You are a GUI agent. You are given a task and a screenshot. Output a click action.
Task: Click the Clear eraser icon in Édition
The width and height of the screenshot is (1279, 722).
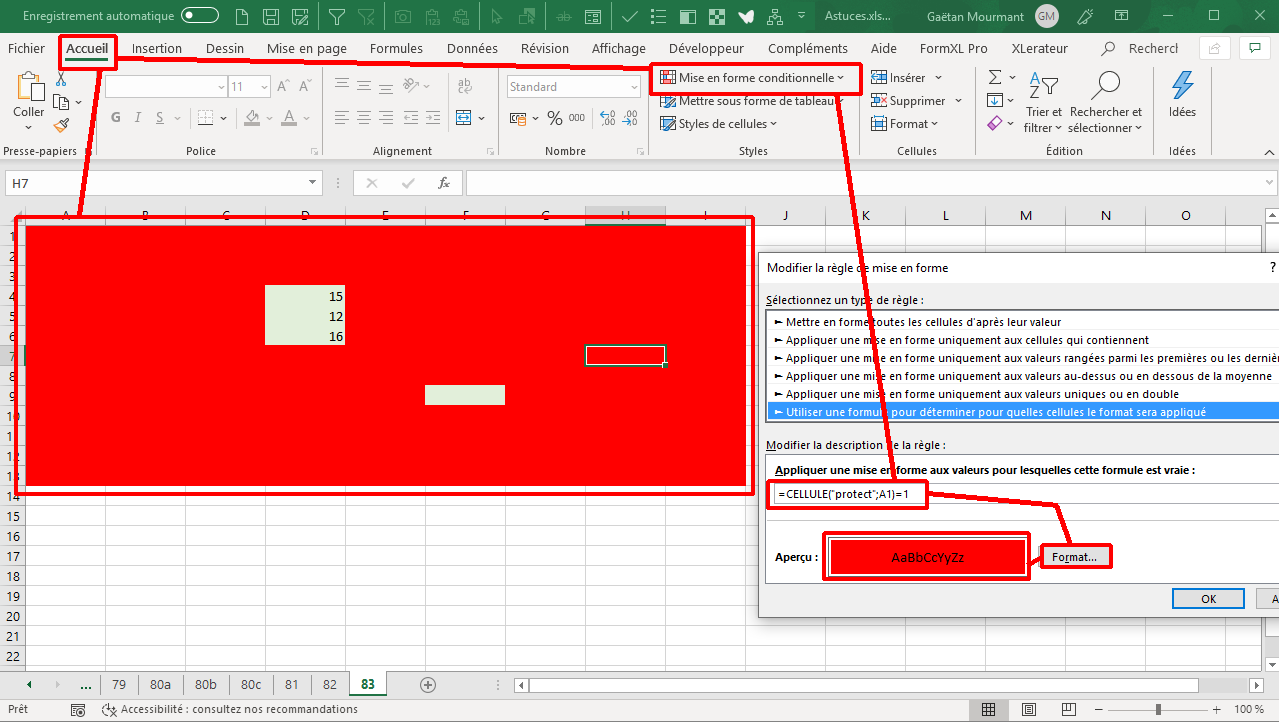[x=995, y=124]
